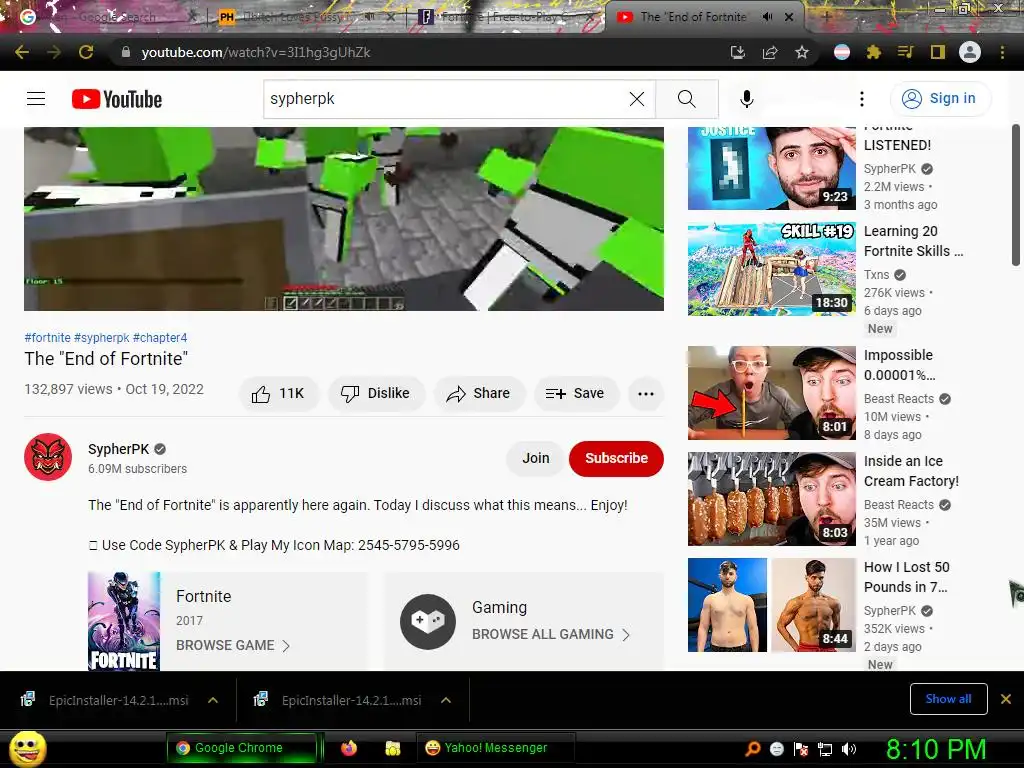Open the site info lock icon
The height and width of the screenshot is (768, 1024).
coord(126,52)
